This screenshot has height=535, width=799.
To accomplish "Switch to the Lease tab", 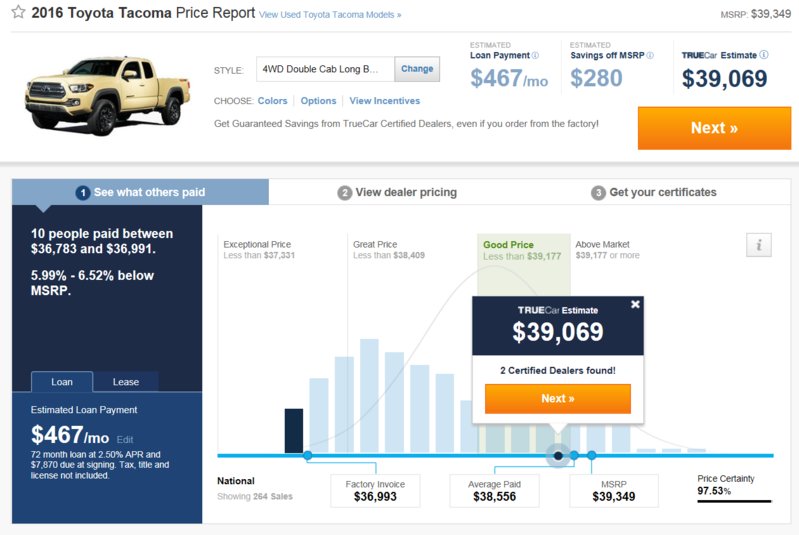I will click(x=126, y=382).
